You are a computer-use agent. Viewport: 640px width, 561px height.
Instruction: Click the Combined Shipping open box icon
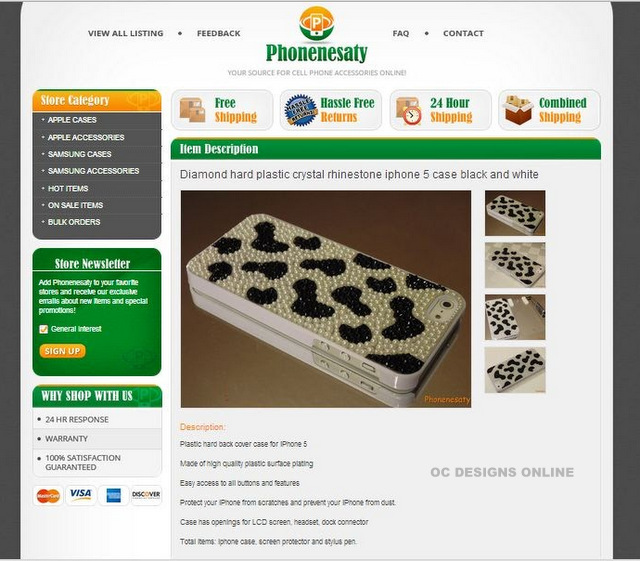518,110
